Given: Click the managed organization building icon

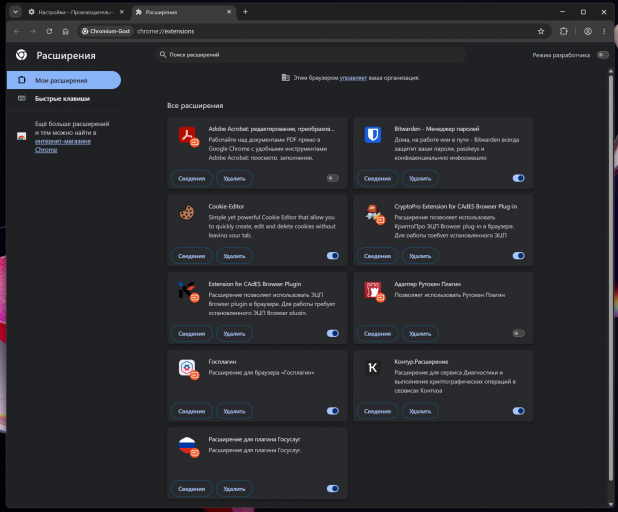Looking at the screenshot, I should tap(286, 78).
